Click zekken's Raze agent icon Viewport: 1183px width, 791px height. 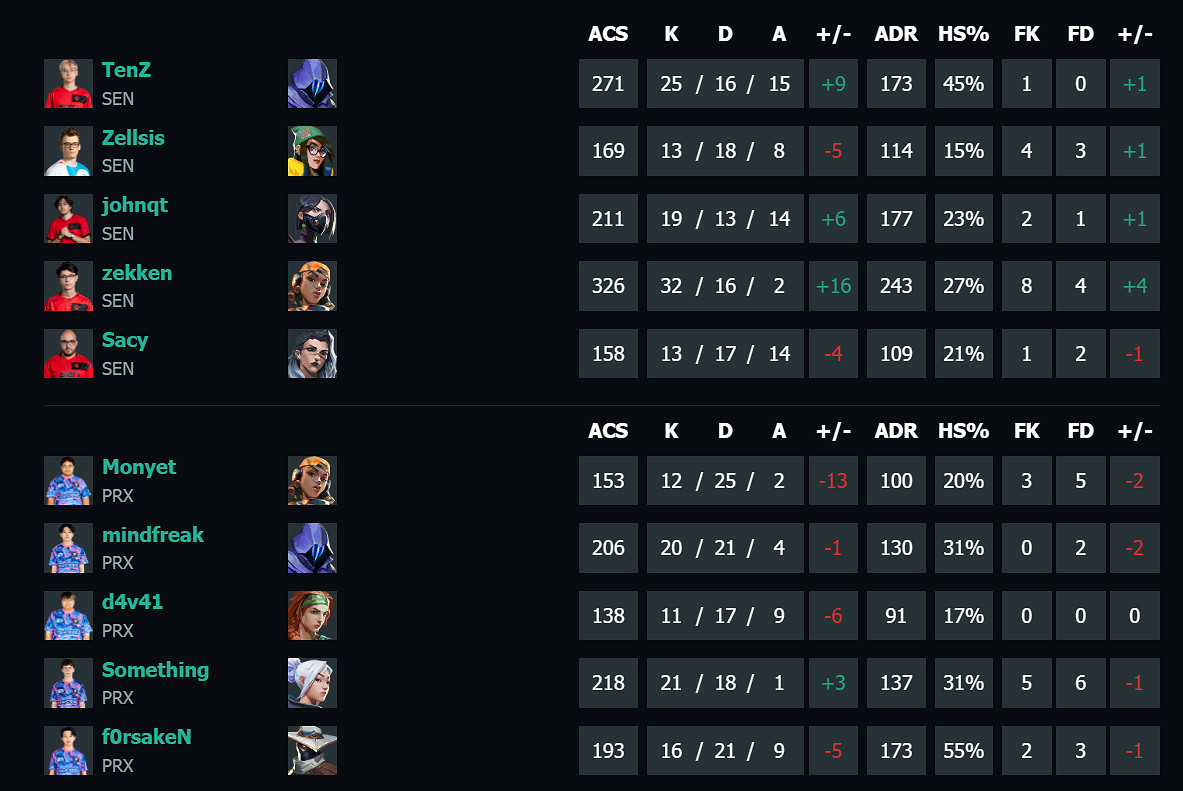click(x=312, y=286)
